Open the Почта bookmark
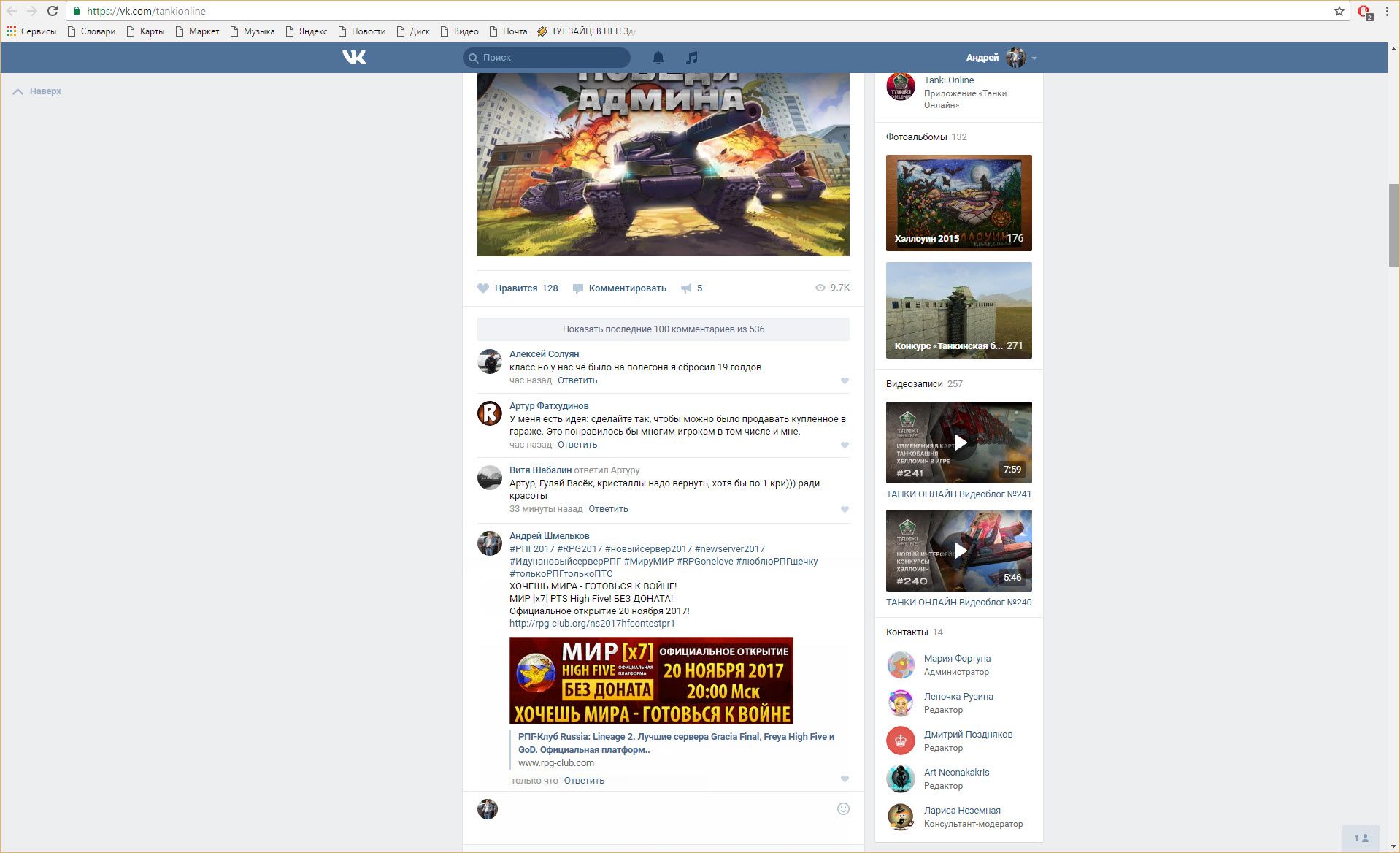Image resolution: width=1400 pixels, height=853 pixels. 508,31
